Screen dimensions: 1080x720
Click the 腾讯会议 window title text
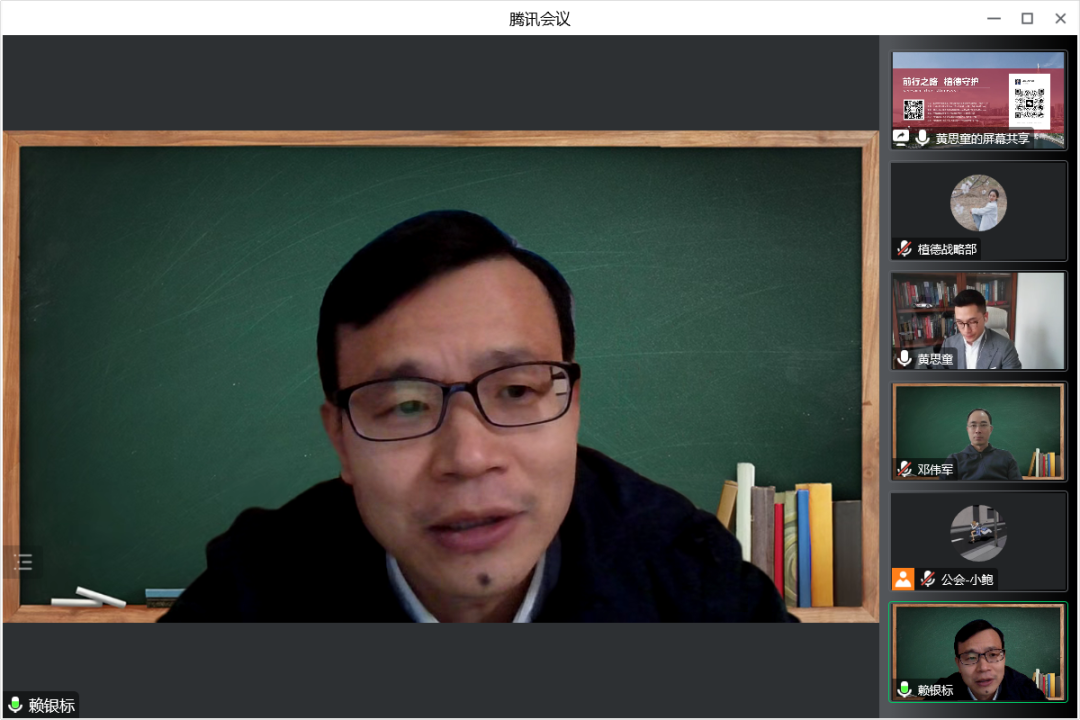point(540,18)
